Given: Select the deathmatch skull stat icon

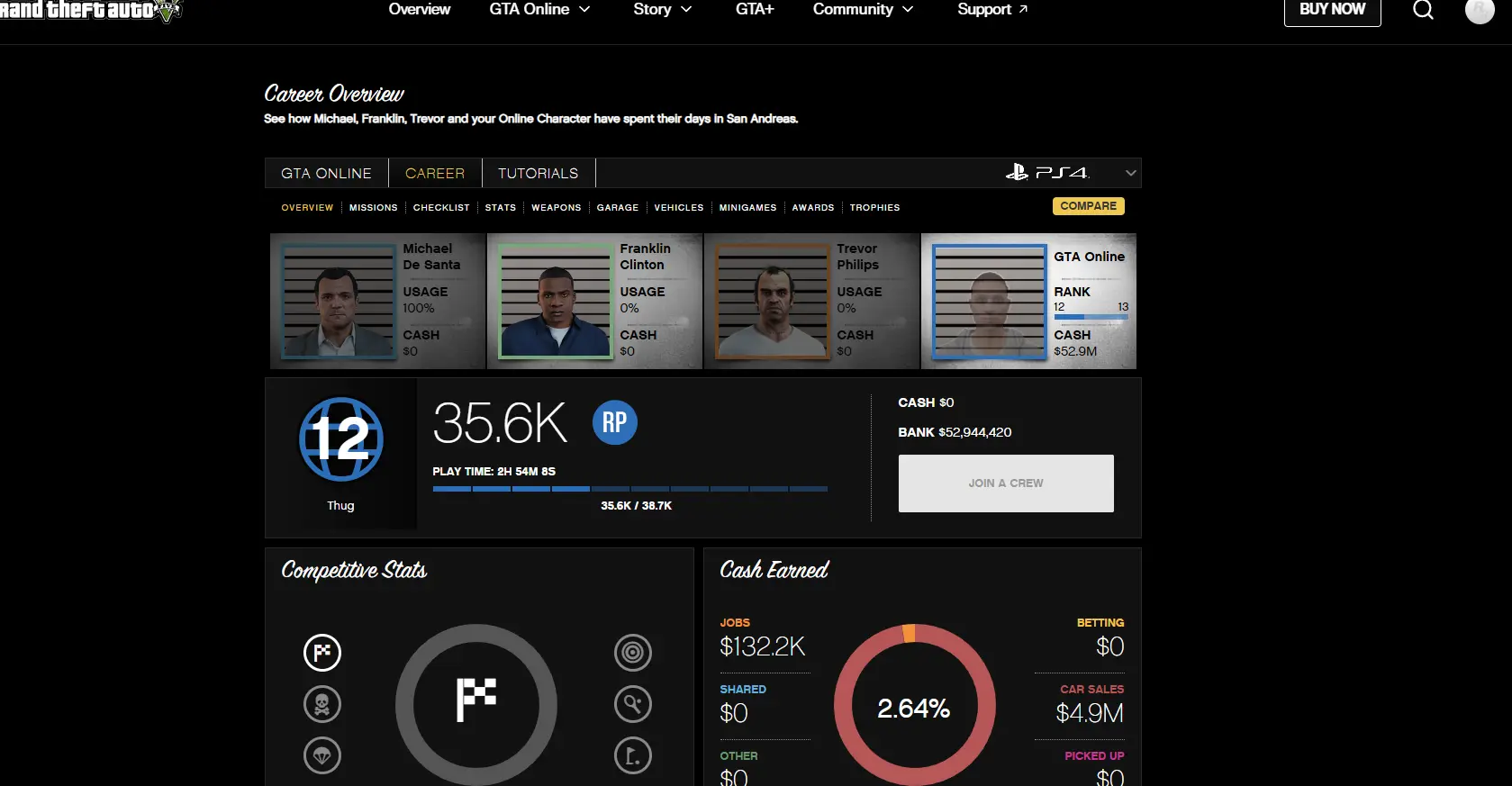Looking at the screenshot, I should tap(322, 704).
